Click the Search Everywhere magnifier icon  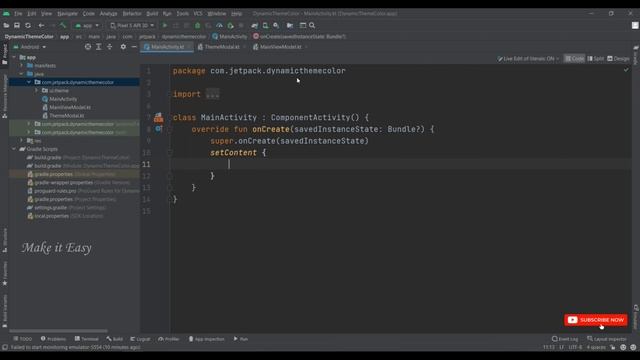click(312, 25)
